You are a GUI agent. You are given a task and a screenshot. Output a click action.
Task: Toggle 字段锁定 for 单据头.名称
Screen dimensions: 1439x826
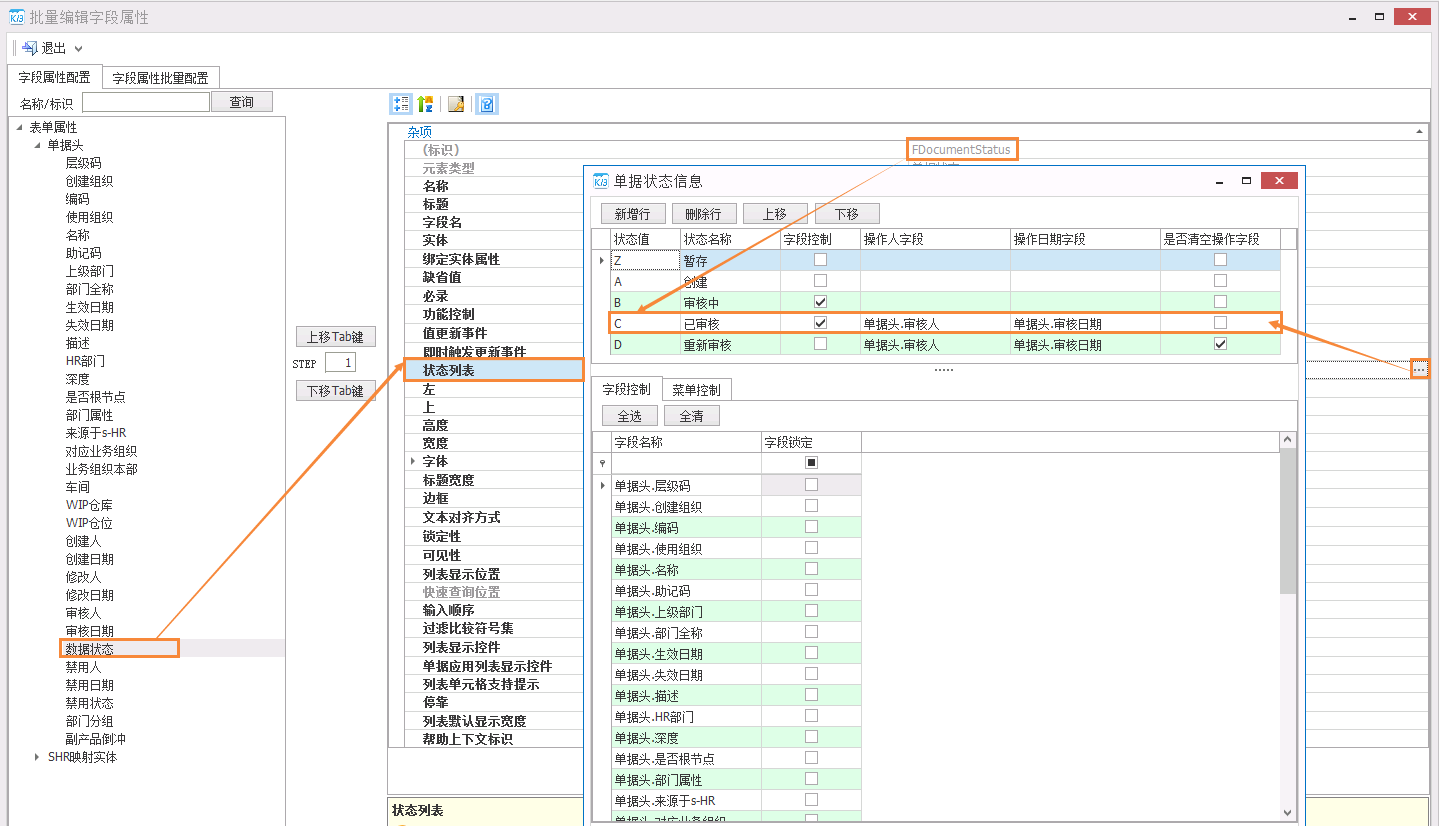click(811, 569)
